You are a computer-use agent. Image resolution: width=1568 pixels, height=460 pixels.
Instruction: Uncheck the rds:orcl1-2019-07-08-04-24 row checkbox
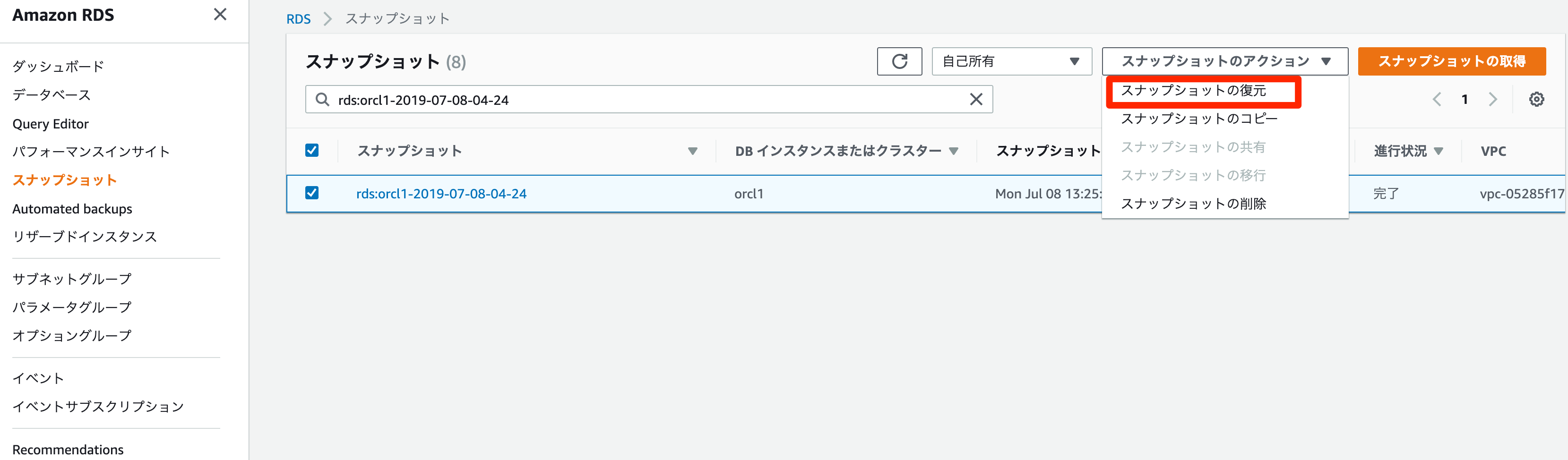(x=311, y=193)
